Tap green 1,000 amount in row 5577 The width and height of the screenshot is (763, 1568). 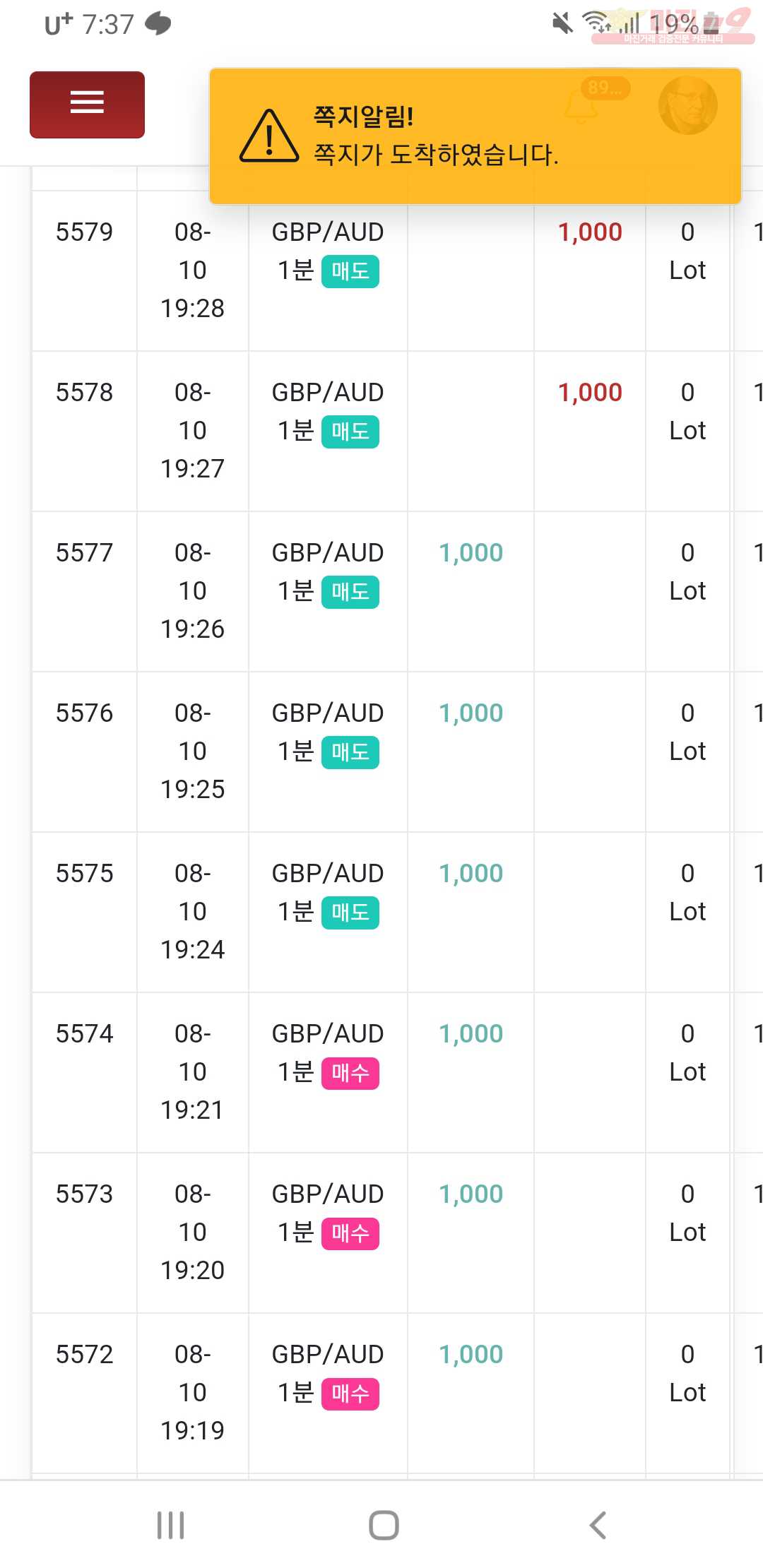point(471,553)
